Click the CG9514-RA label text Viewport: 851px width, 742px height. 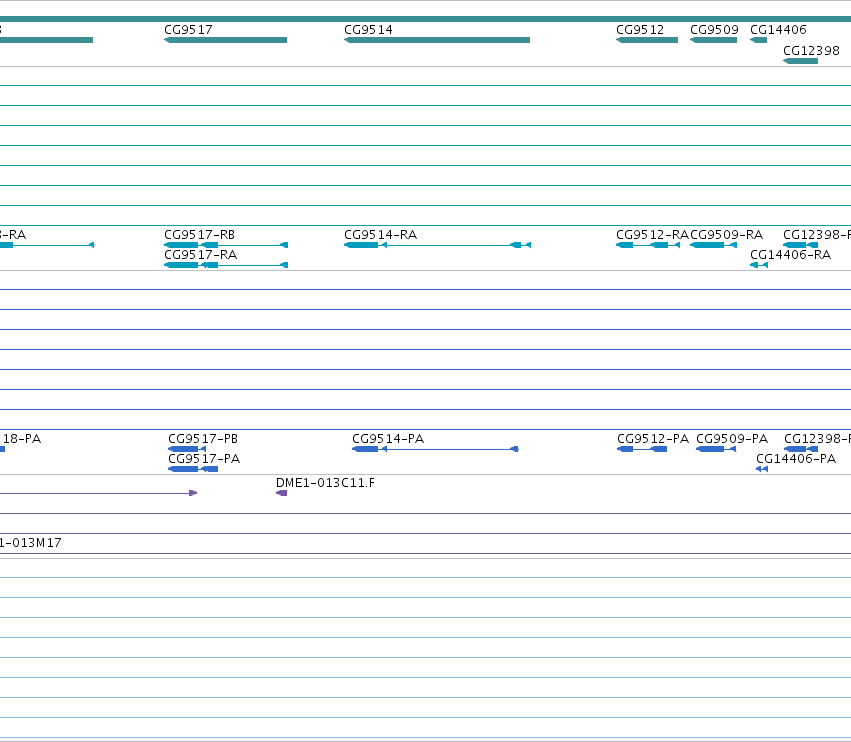click(x=380, y=235)
